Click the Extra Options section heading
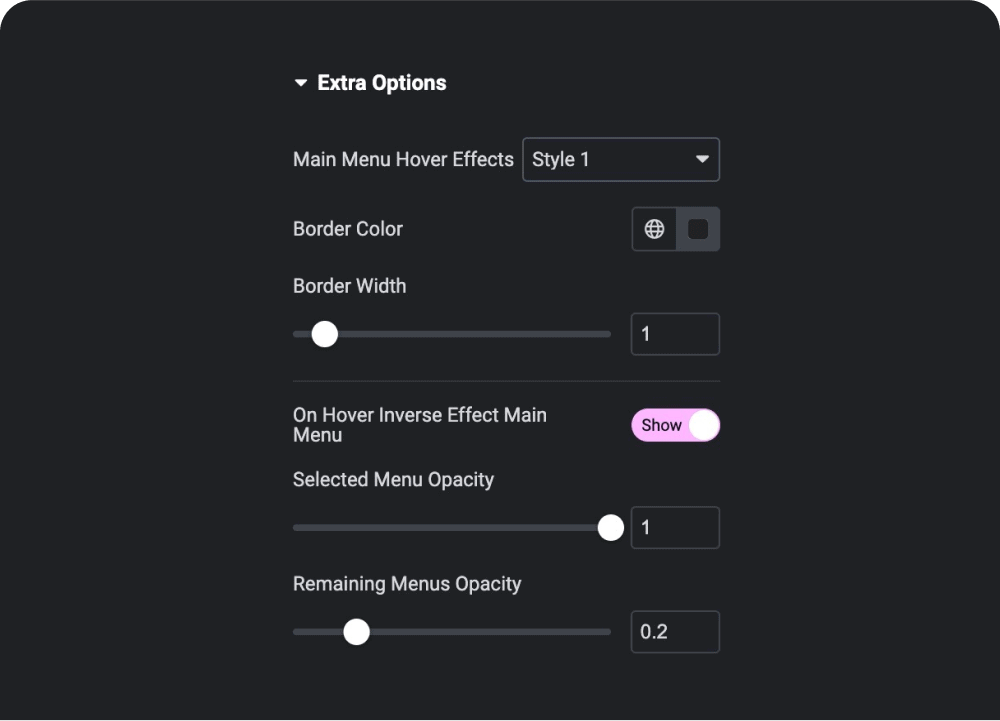1000x721 pixels. click(x=381, y=83)
